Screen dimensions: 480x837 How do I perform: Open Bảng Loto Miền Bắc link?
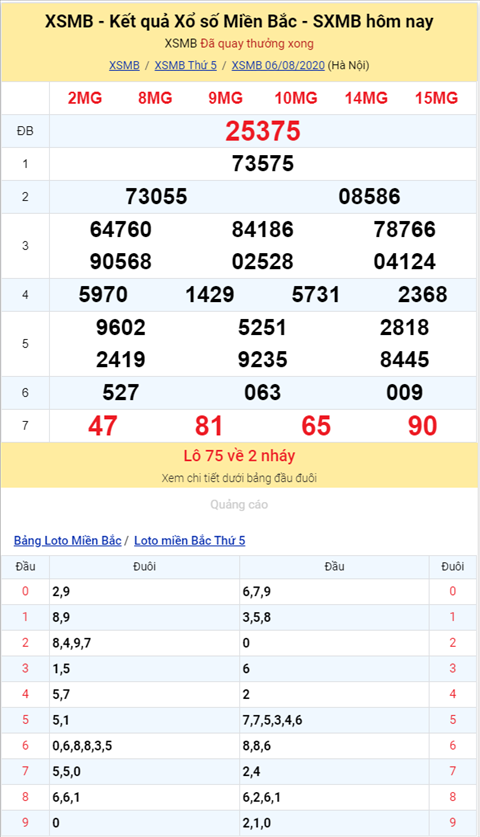(x=68, y=541)
